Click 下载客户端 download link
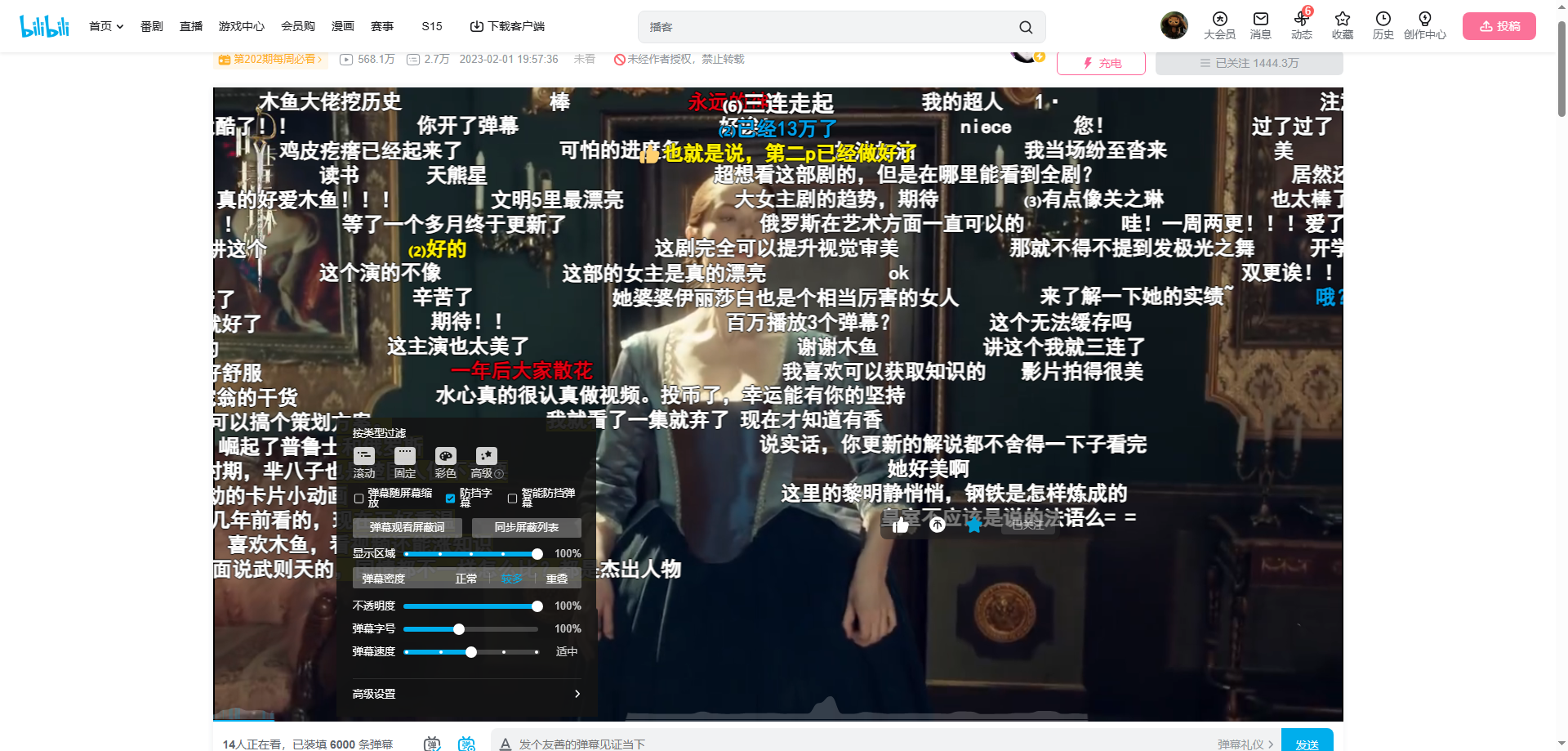 (507, 26)
